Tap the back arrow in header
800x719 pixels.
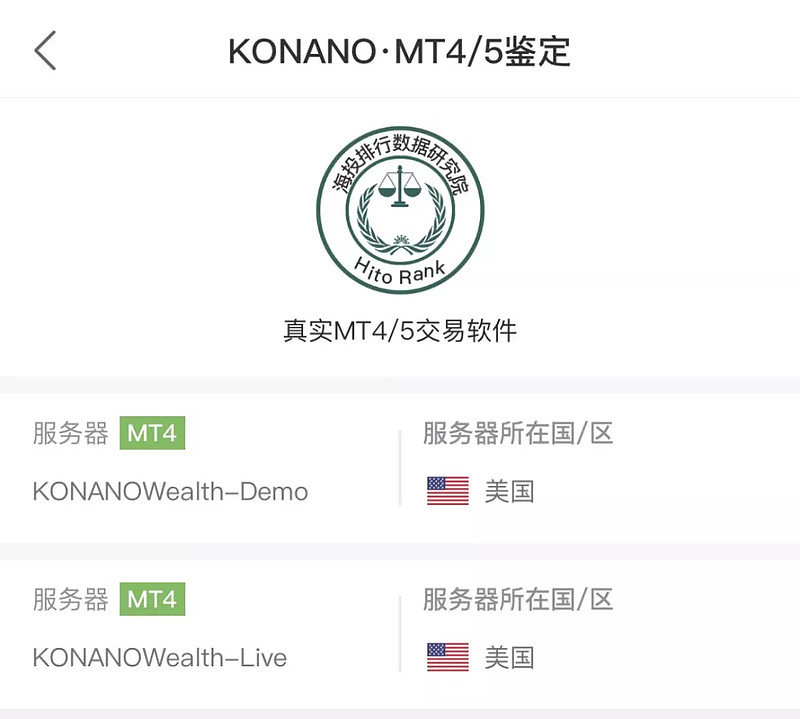click(x=46, y=50)
